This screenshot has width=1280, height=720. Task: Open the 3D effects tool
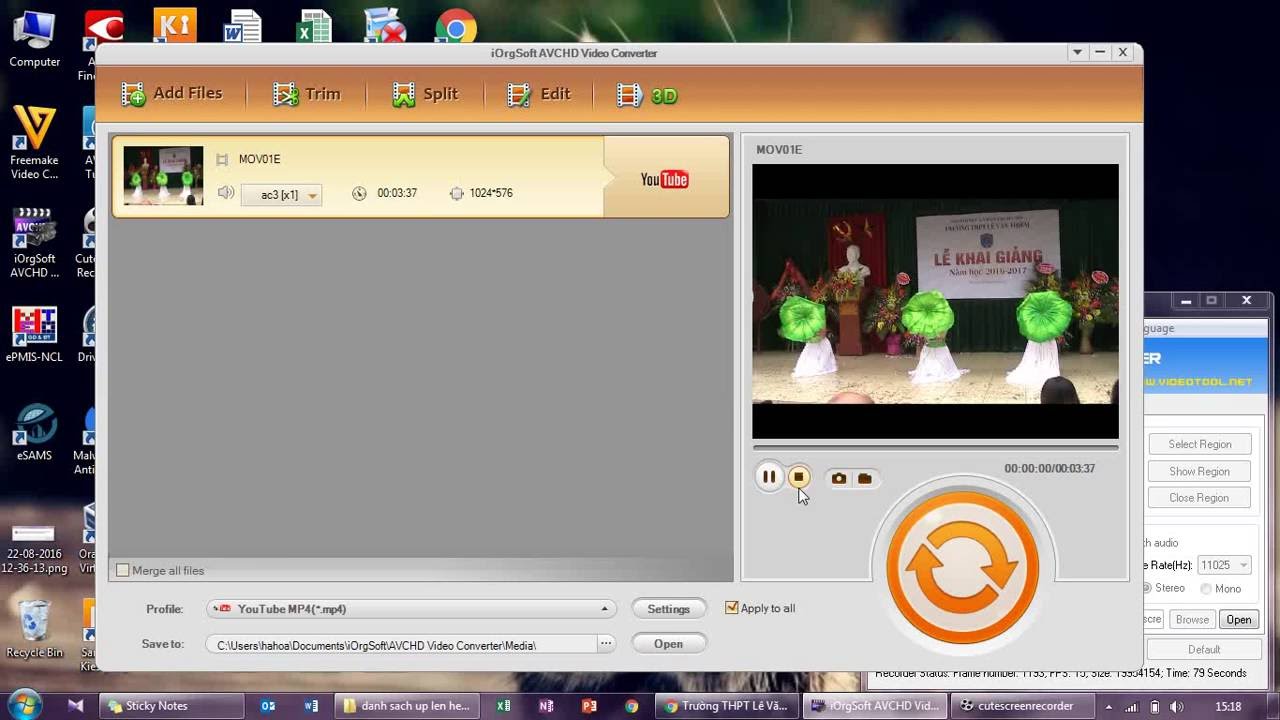pyautogui.click(x=647, y=95)
